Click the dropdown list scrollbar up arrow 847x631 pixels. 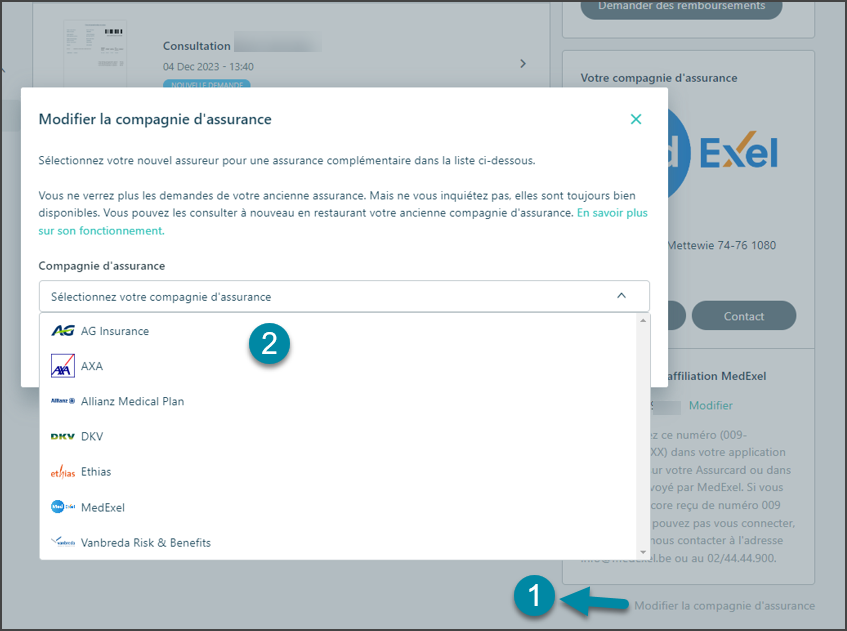[x=643, y=320]
